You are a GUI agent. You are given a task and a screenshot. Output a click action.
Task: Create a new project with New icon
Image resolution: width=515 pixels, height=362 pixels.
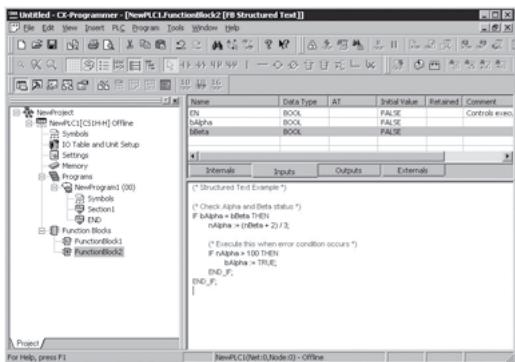pos(21,45)
